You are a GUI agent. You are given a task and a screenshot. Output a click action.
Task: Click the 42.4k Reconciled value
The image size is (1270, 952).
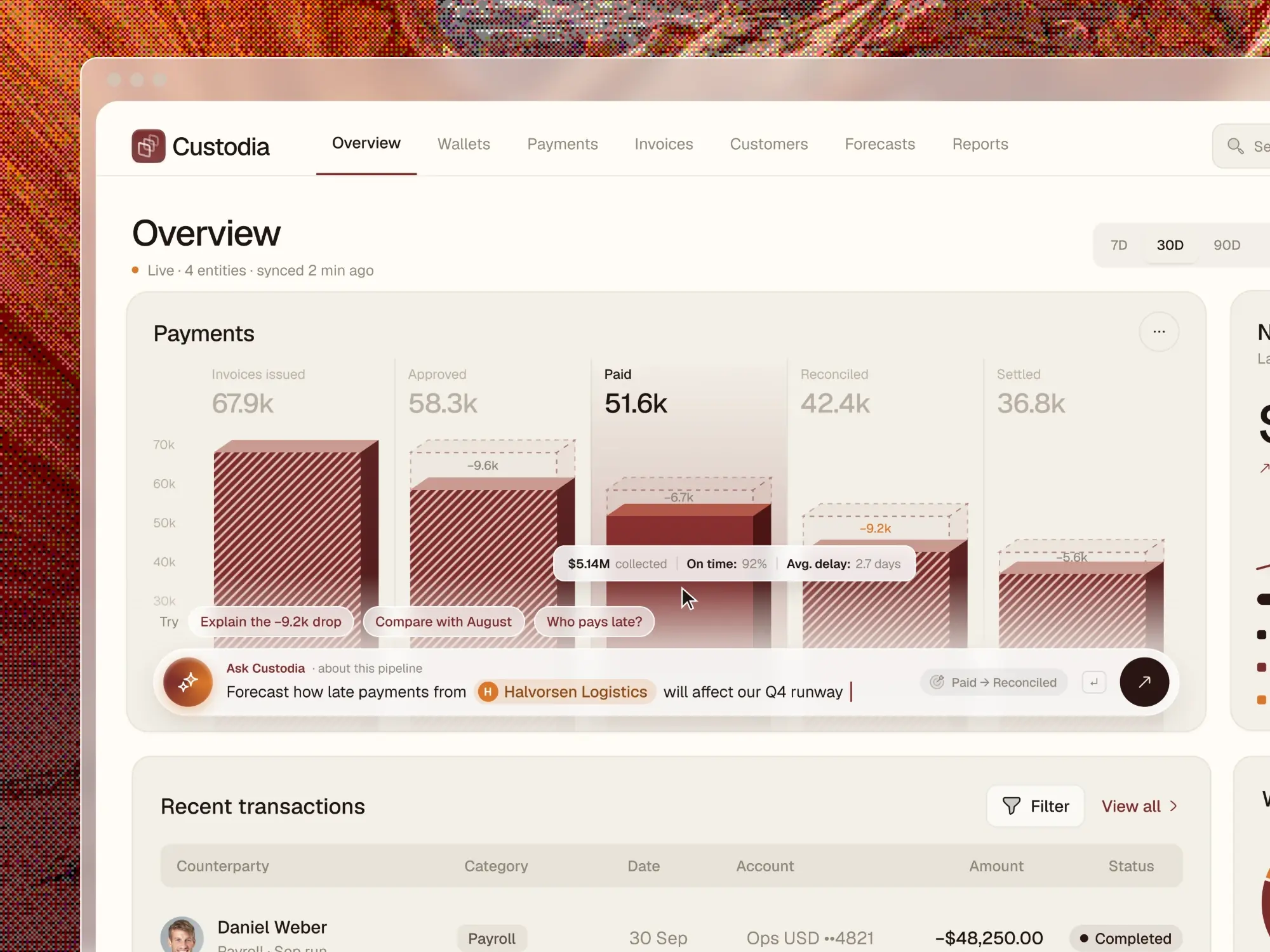click(835, 404)
